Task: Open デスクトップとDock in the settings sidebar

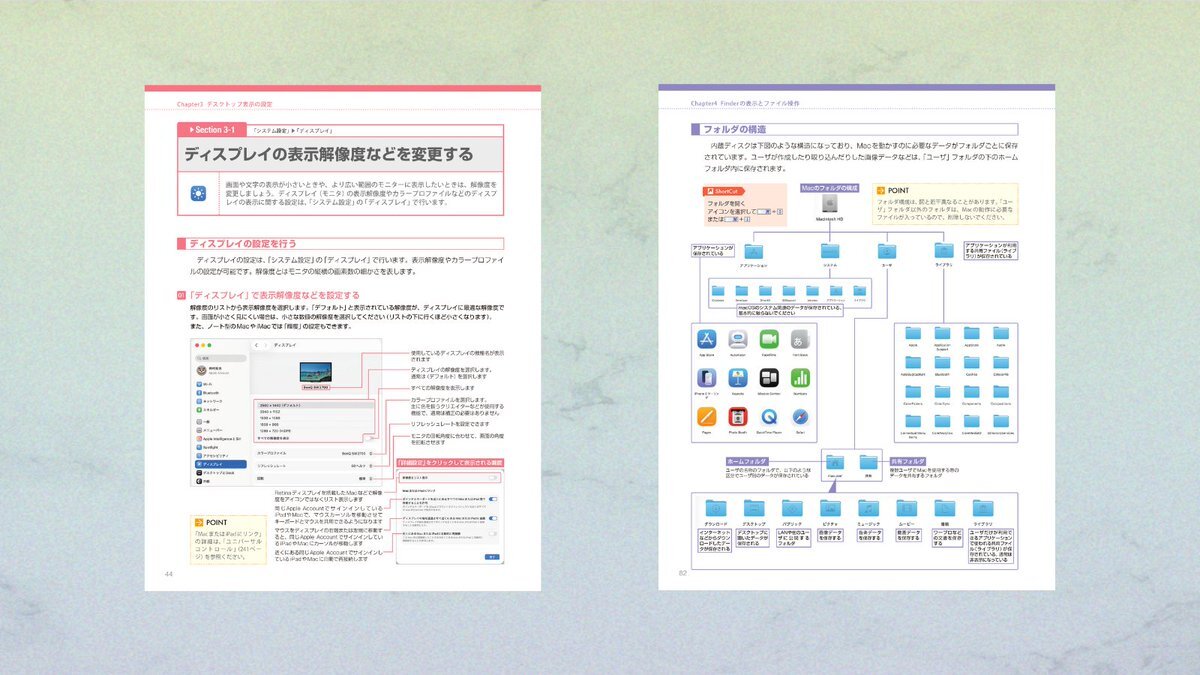Action: pos(220,474)
